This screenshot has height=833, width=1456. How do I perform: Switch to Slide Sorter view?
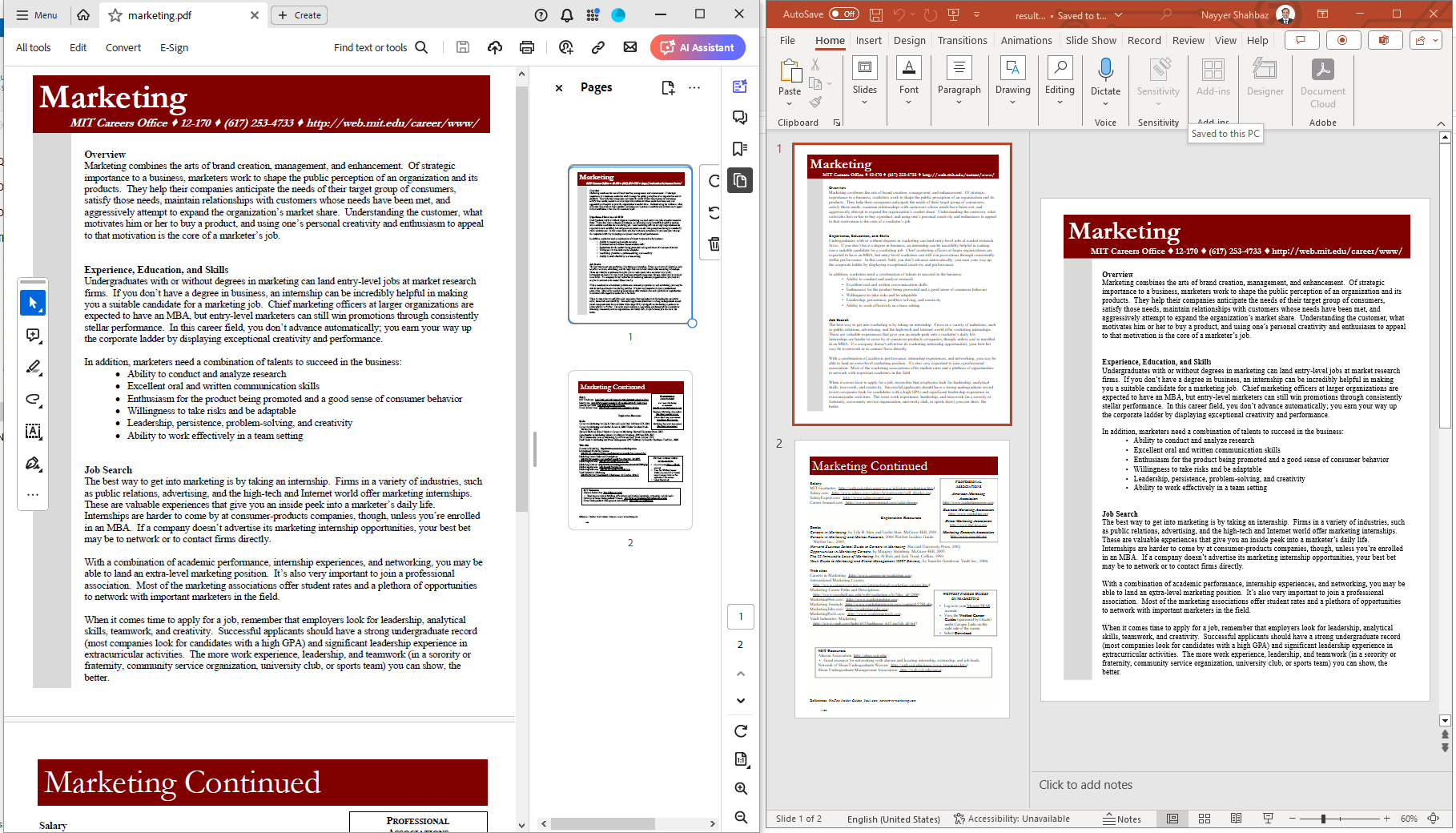[x=1205, y=819]
